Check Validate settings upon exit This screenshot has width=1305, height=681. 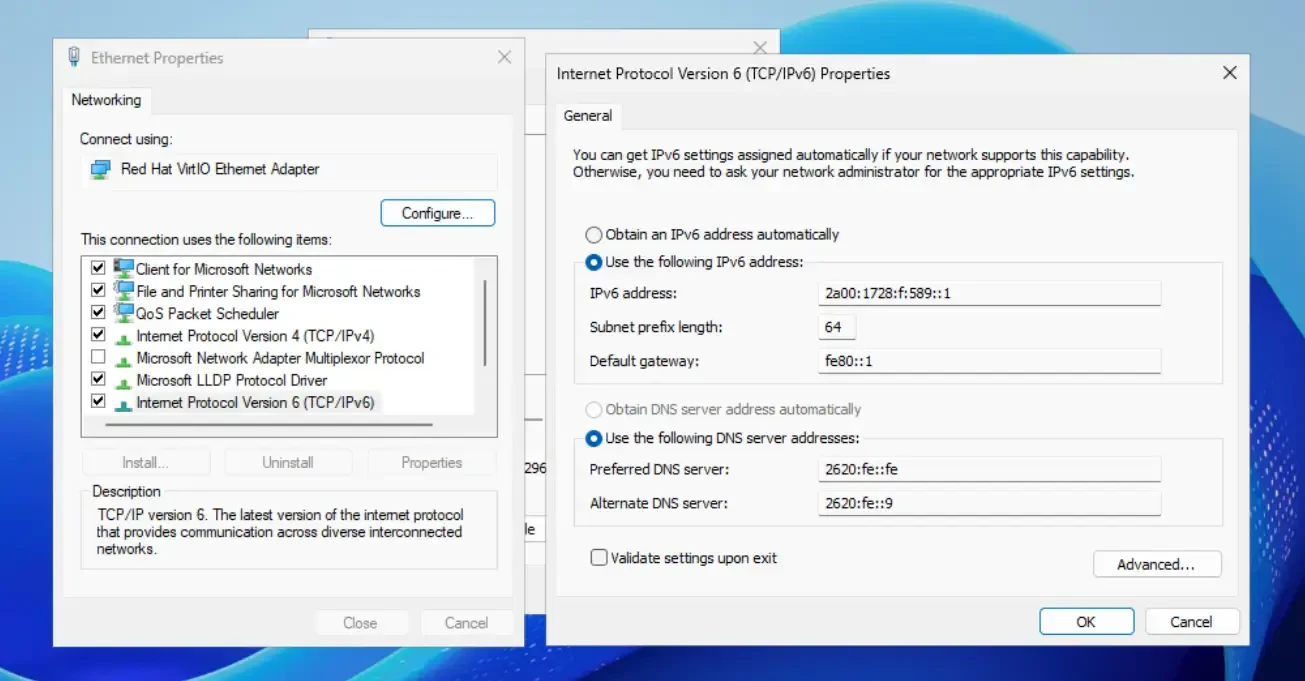coord(599,558)
